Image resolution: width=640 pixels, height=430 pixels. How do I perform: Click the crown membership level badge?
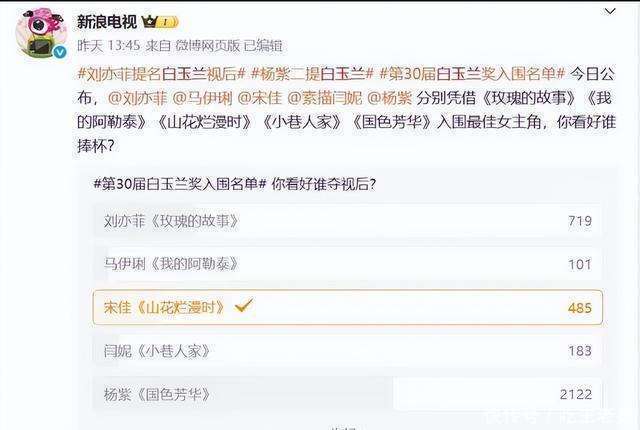tap(160, 21)
